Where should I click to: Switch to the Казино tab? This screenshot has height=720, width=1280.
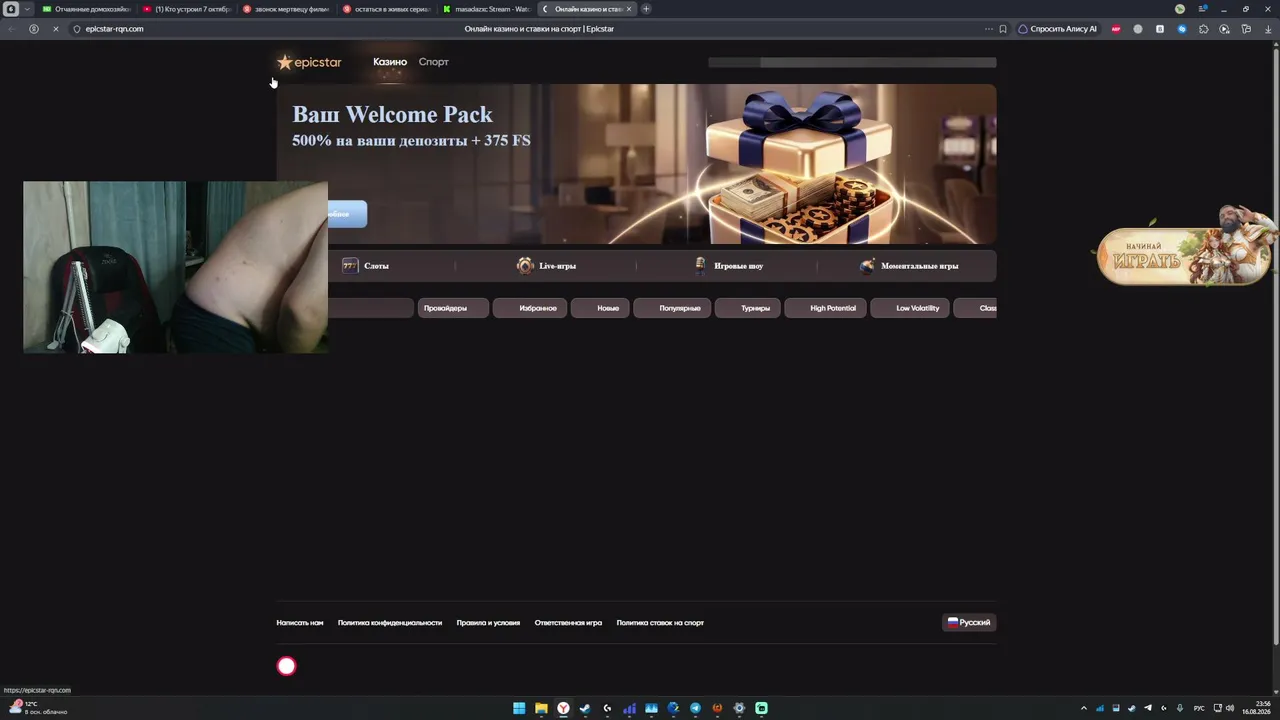point(390,62)
